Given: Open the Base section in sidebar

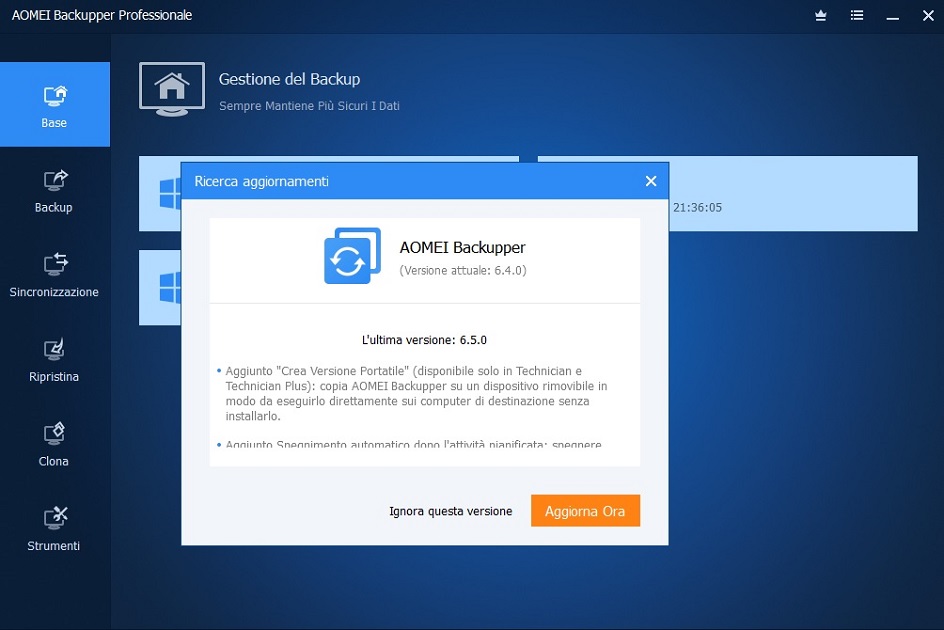Looking at the screenshot, I should (55, 104).
